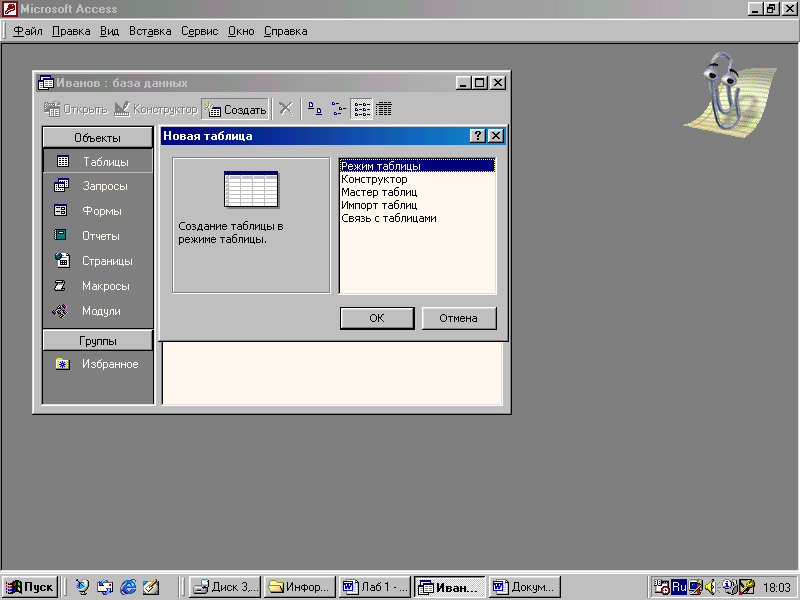Select Макросы in objects panel
Screen dimensions: 800x600
coord(97,286)
